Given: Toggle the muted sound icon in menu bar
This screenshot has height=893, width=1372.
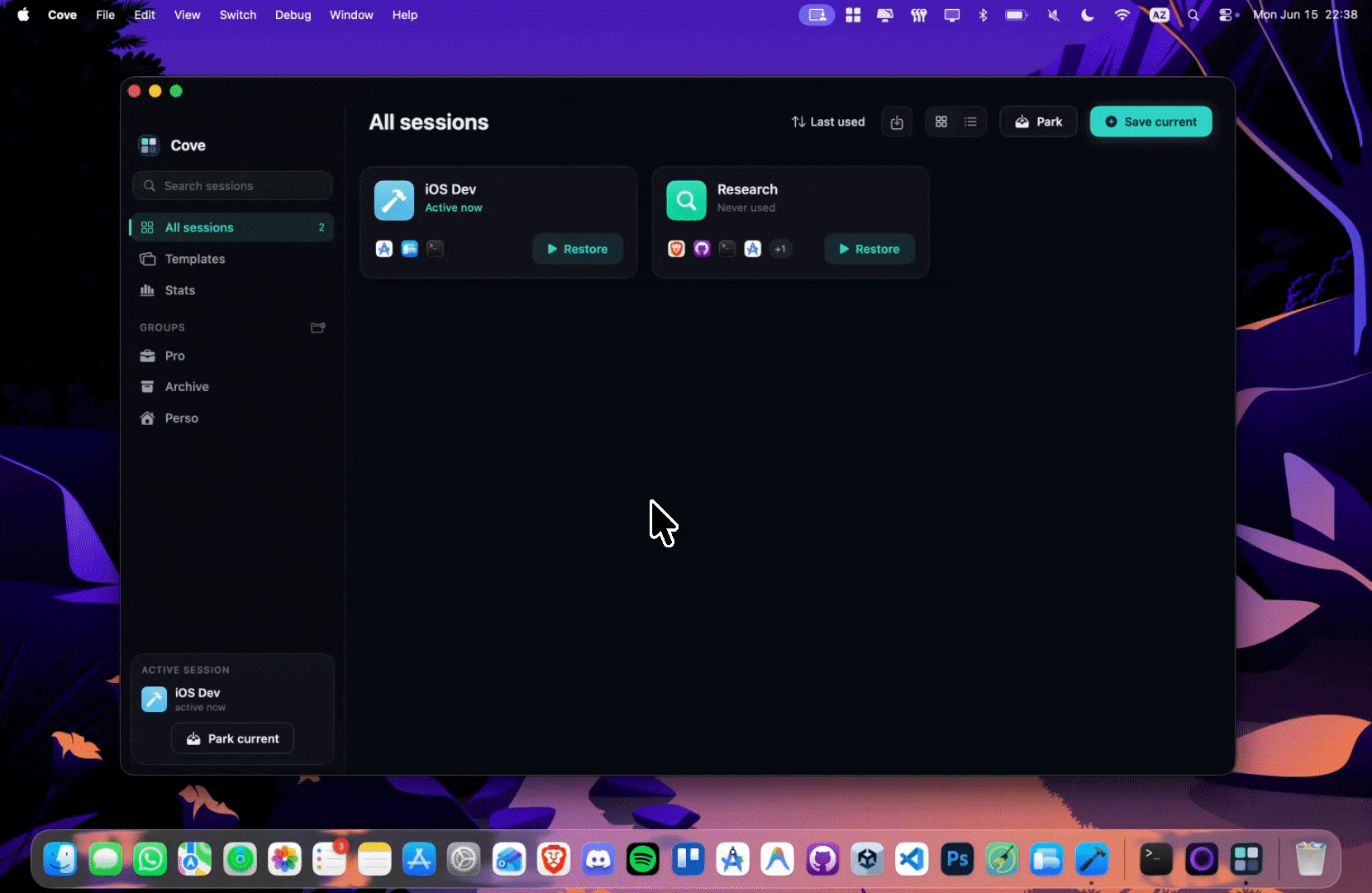Looking at the screenshot, I should point(1054,15).
